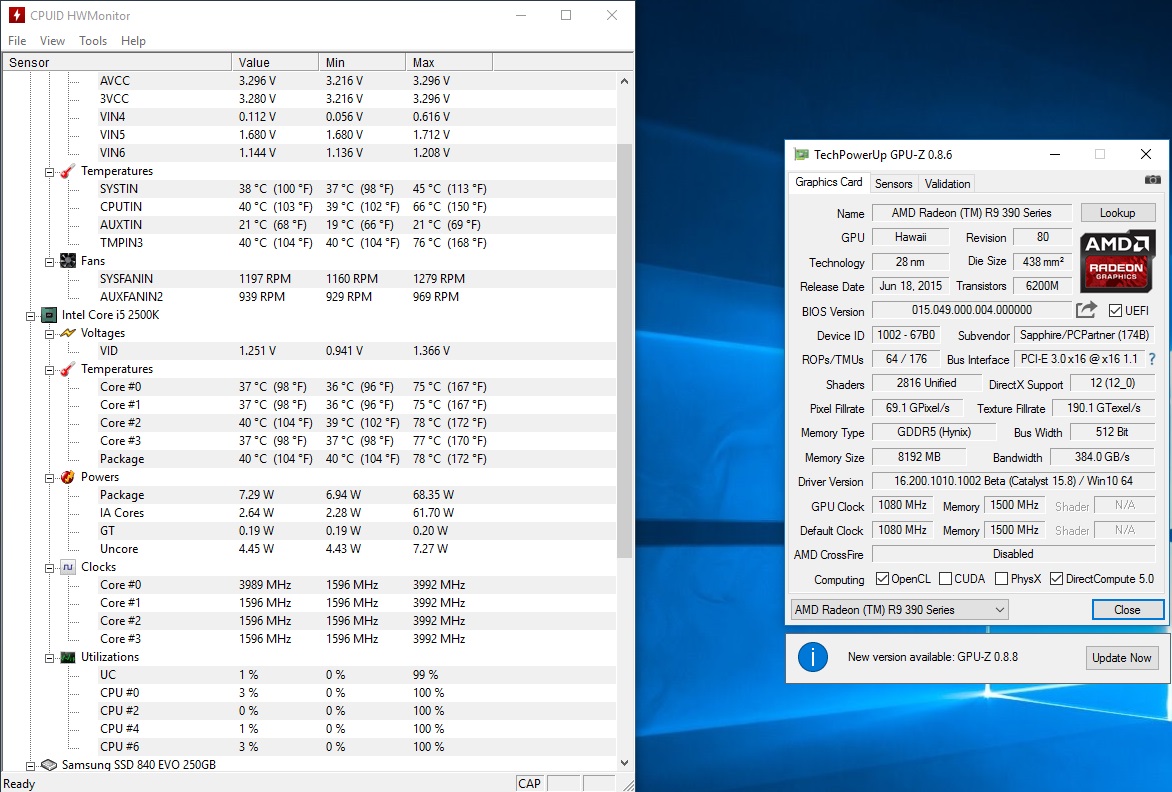1172x792 pixels.
Task: Open the Help menu in HWMonitor
Action: click(x=133, y=40)
